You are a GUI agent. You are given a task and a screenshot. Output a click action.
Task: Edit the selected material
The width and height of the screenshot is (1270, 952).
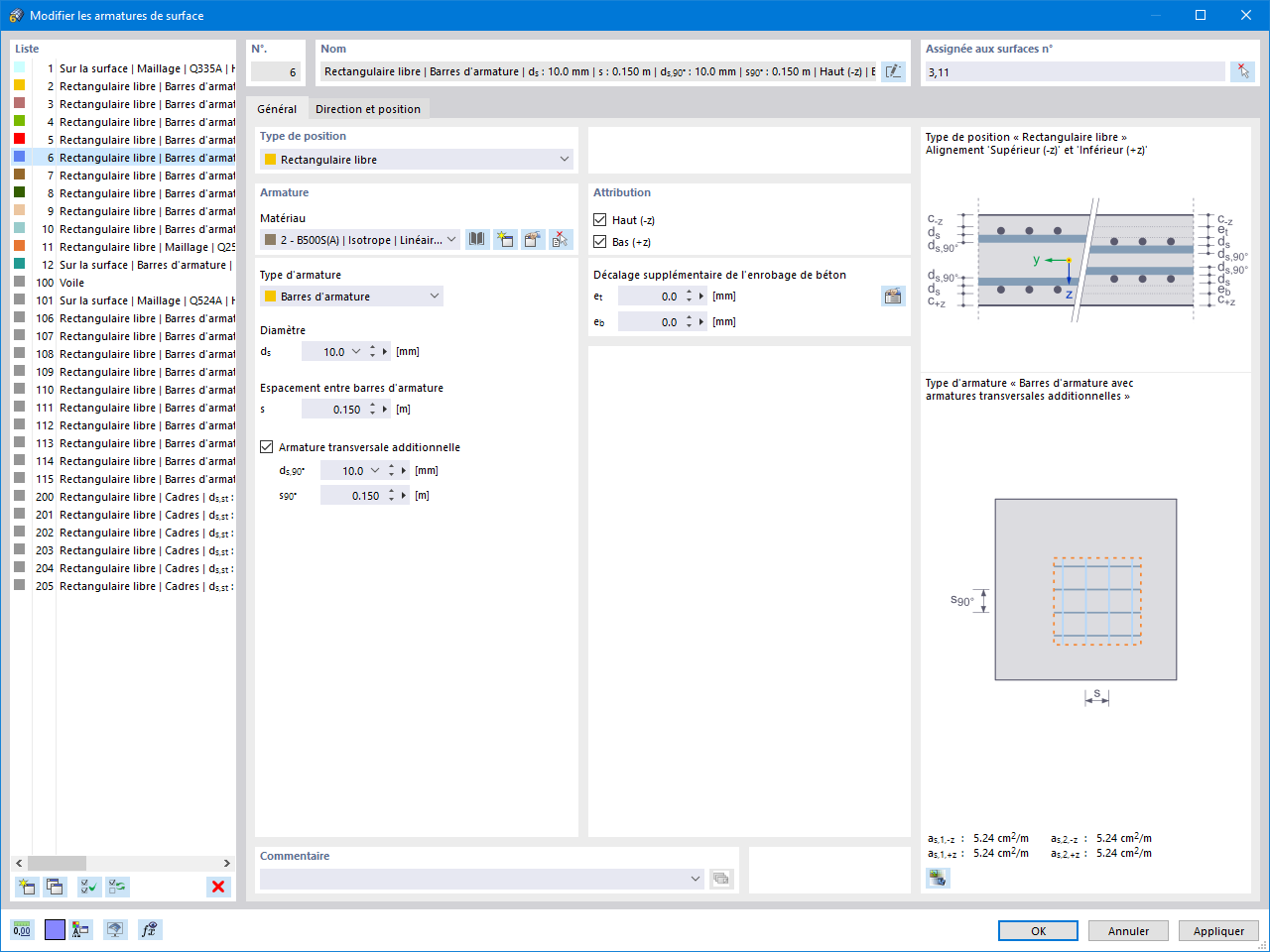[x=533, y=239]
